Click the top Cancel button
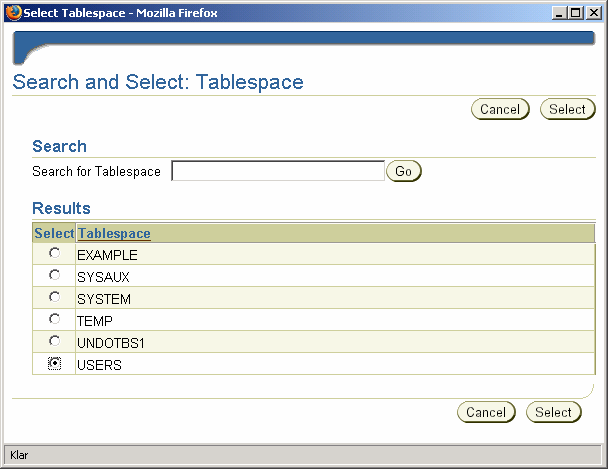The image size is (608, 469). (500, 109)
